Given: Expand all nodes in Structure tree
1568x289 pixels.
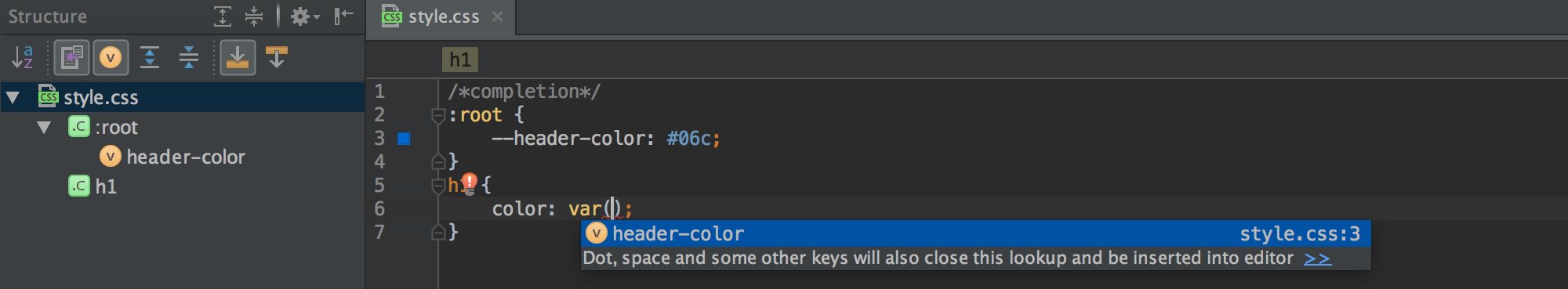Looking at the screenshot, I should [x=150, y=57].
